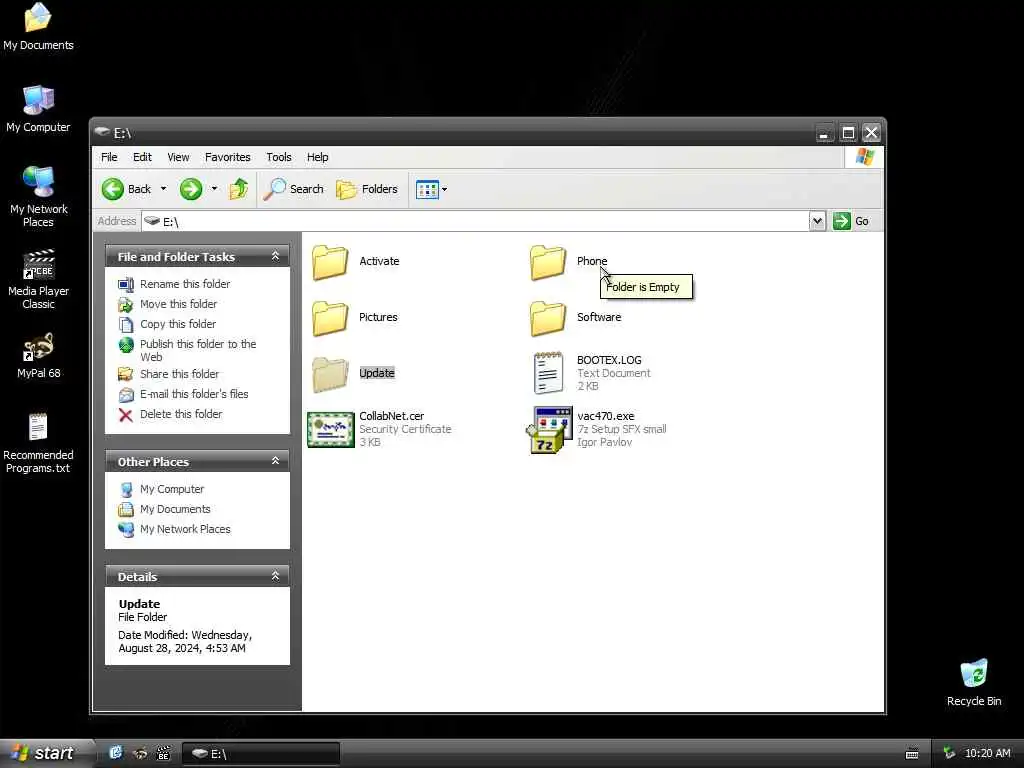Viewport: 1024px width, 768px height.
Task: Open the Favorites menu
Action: tap(227, 157)
